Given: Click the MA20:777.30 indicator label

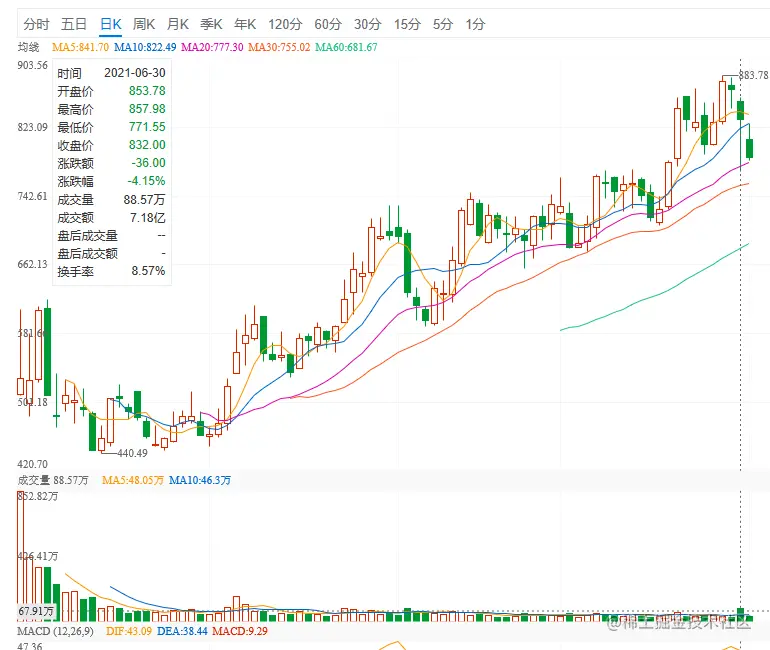Looking at the screenshot, I should (212, 47).
